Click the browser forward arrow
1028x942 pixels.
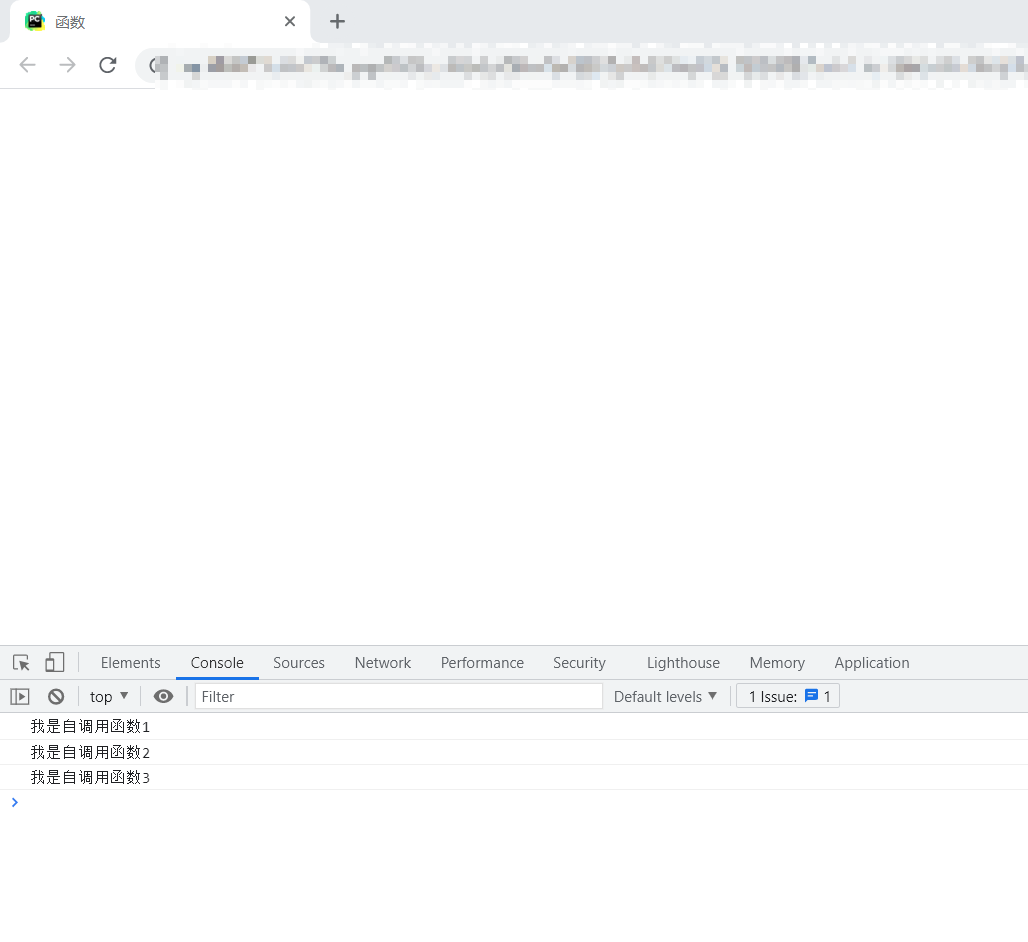point(68,65)
